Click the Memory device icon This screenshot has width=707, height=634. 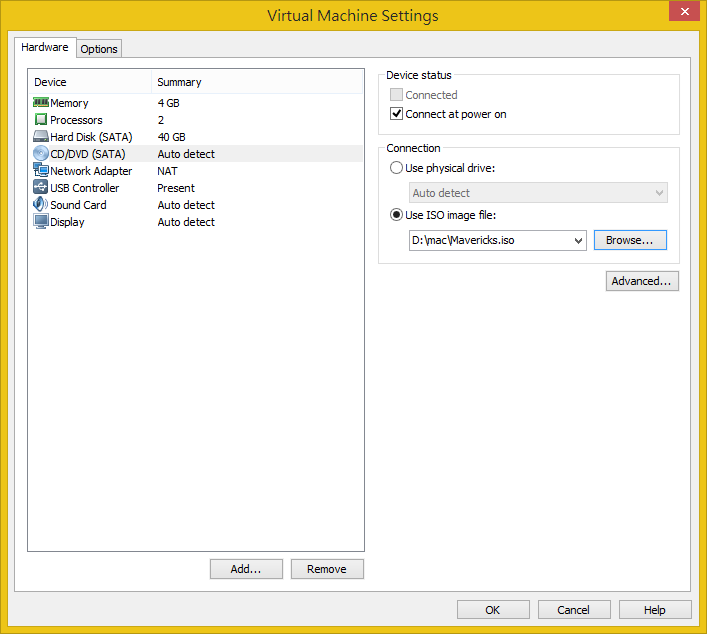coord(41,103)
